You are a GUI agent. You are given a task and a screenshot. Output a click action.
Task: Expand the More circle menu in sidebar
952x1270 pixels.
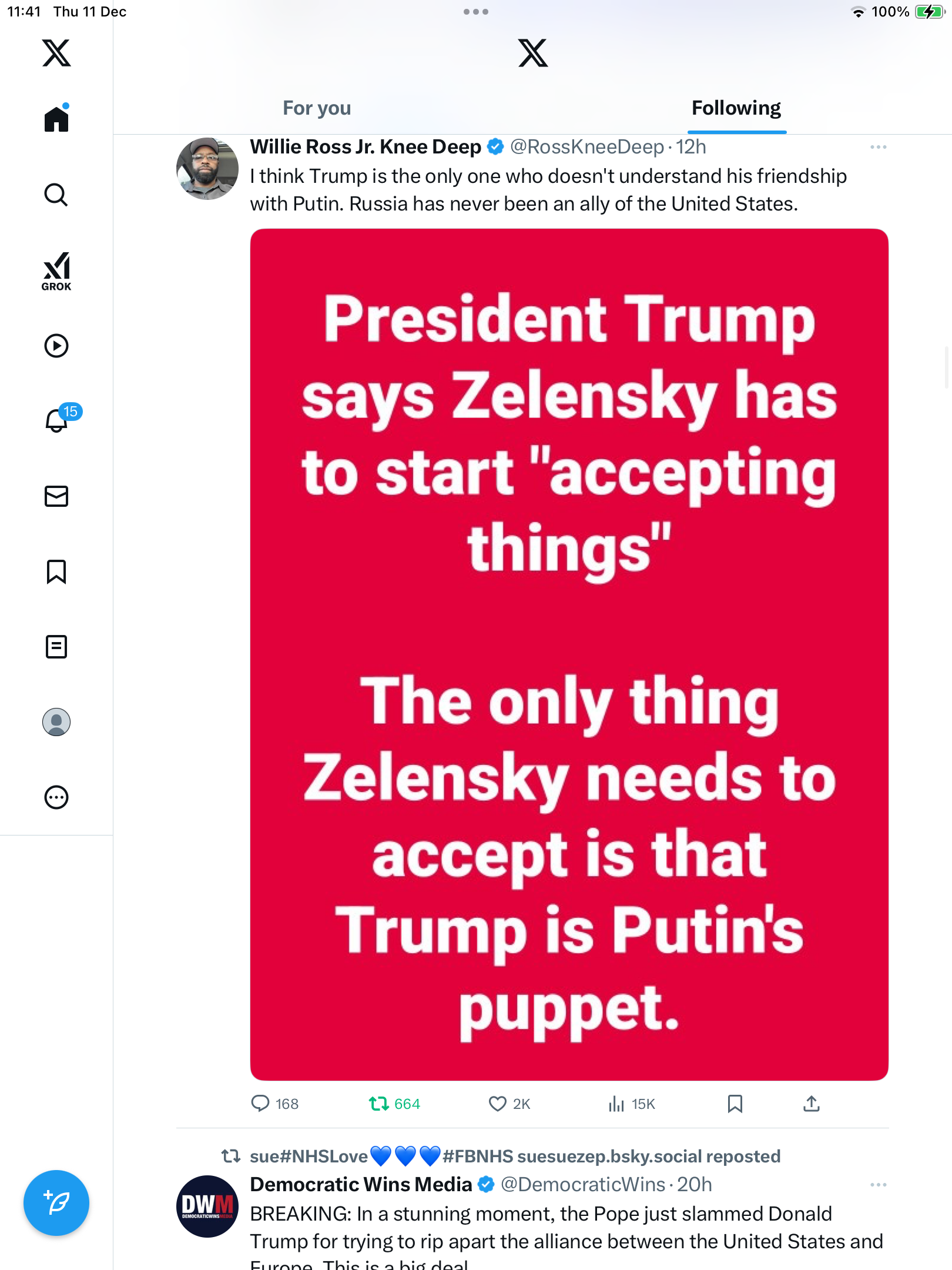point(56,797)
